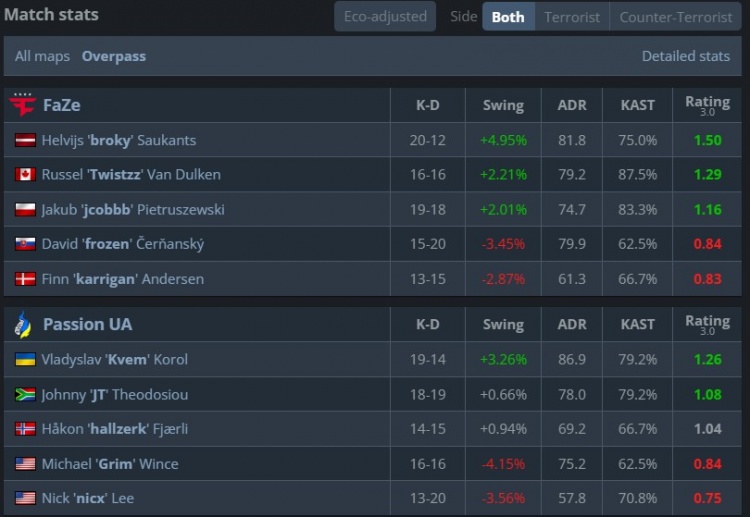Open Nick 'nicx' Lee's player profile
Viewport: 750px width, 517px height.
[x=87, y=498]
